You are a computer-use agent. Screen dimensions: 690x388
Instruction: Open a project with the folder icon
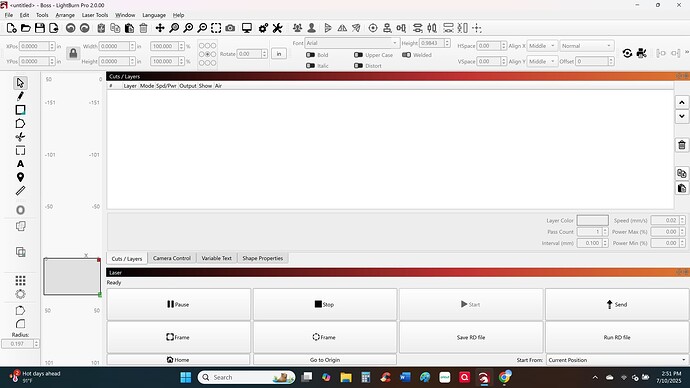tap(26, 28)
